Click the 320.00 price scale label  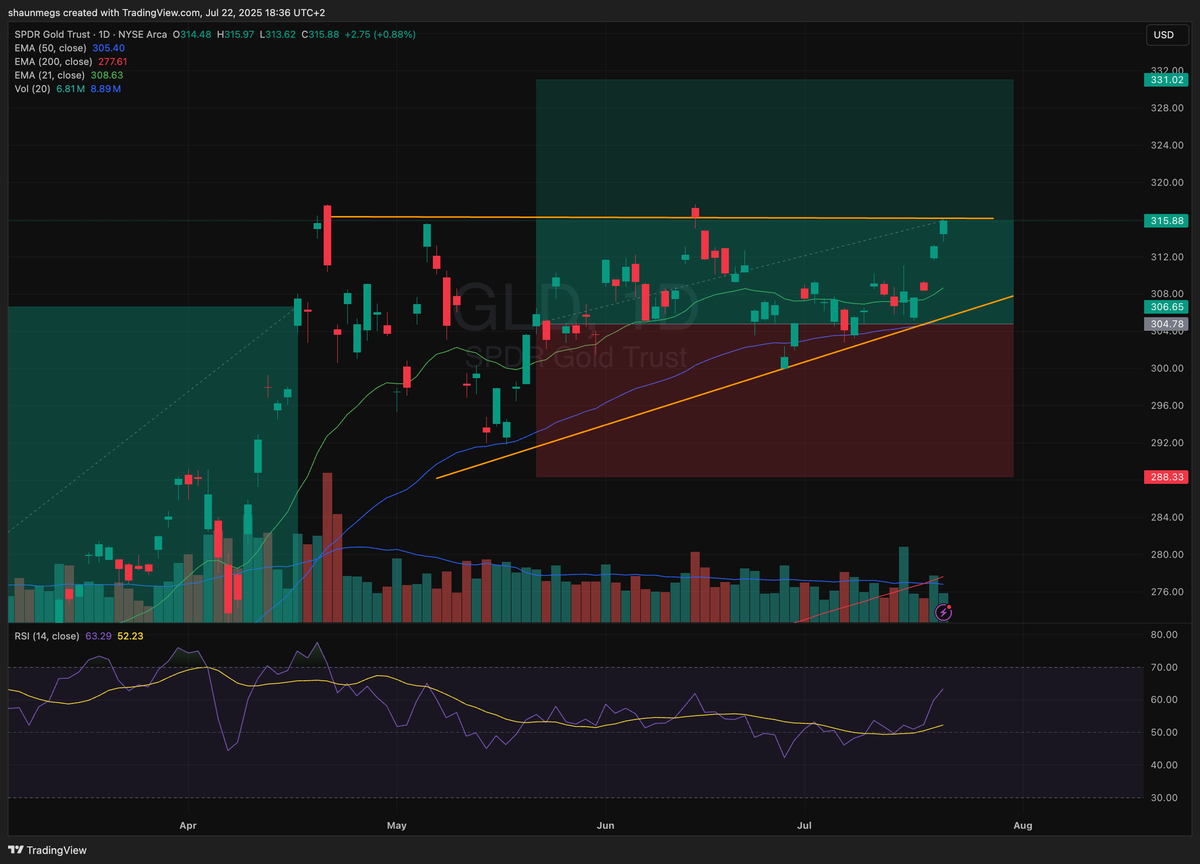[x=1166, y=183]
